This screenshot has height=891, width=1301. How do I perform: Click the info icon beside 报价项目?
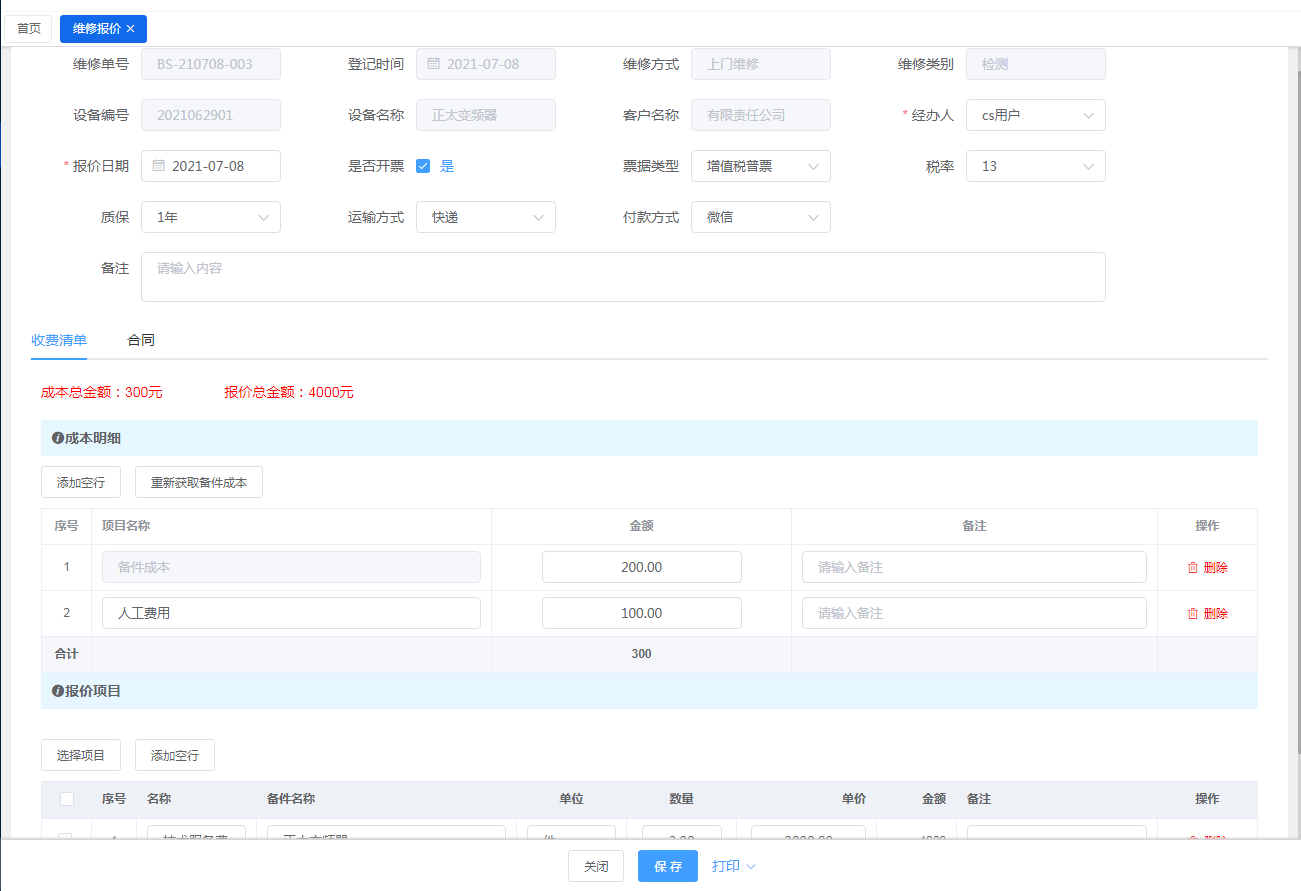58,691
